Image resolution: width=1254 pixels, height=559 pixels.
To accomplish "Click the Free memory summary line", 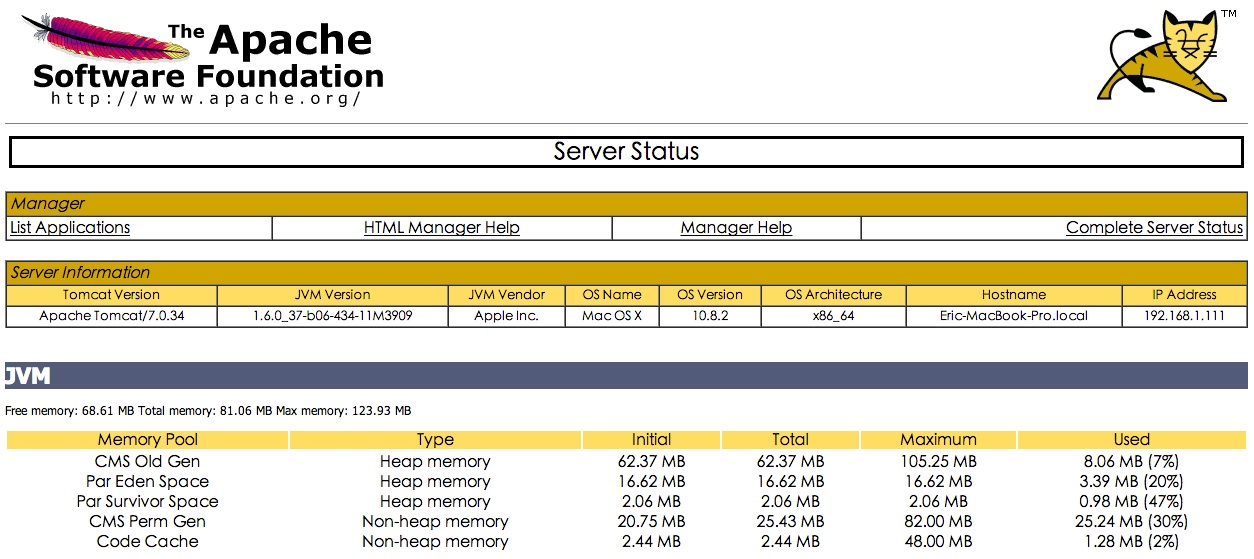I will pos(208,411).
